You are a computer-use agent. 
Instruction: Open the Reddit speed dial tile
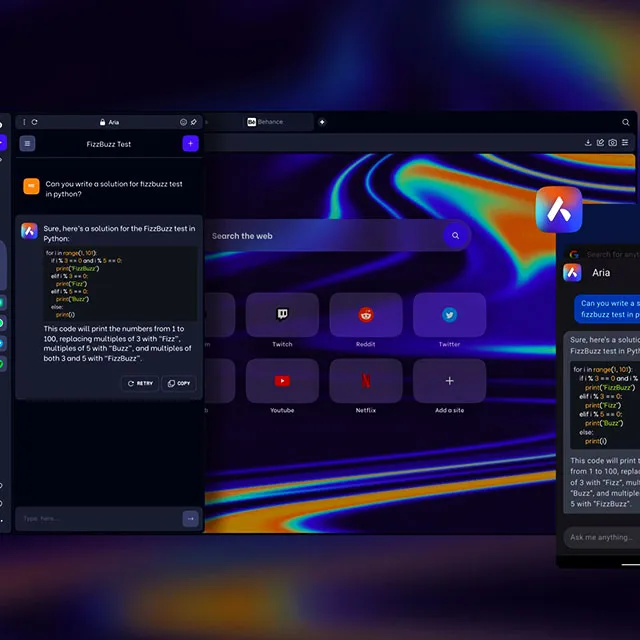click(x=366, y=316)
